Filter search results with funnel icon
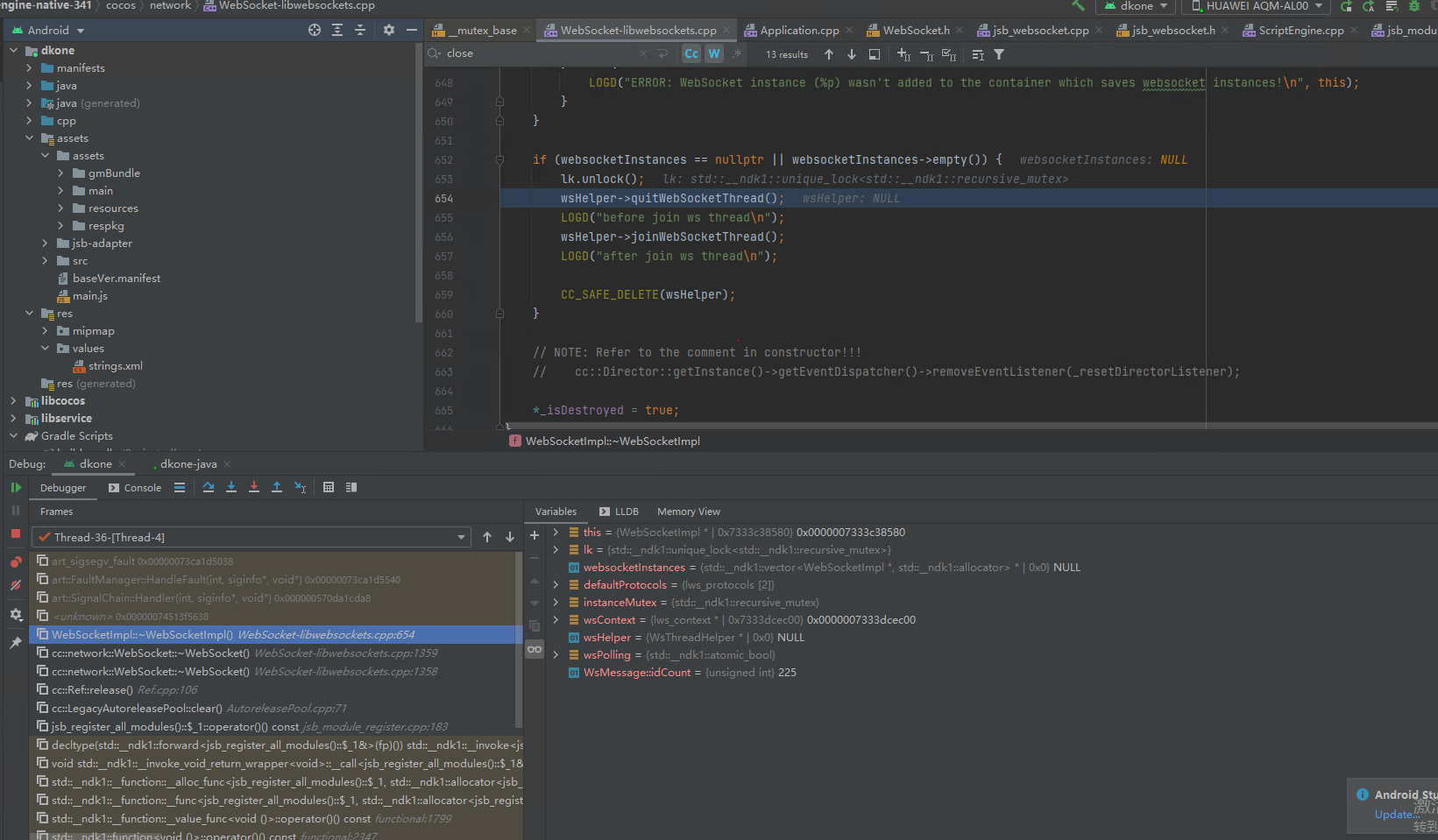 (x=997, y=53)
